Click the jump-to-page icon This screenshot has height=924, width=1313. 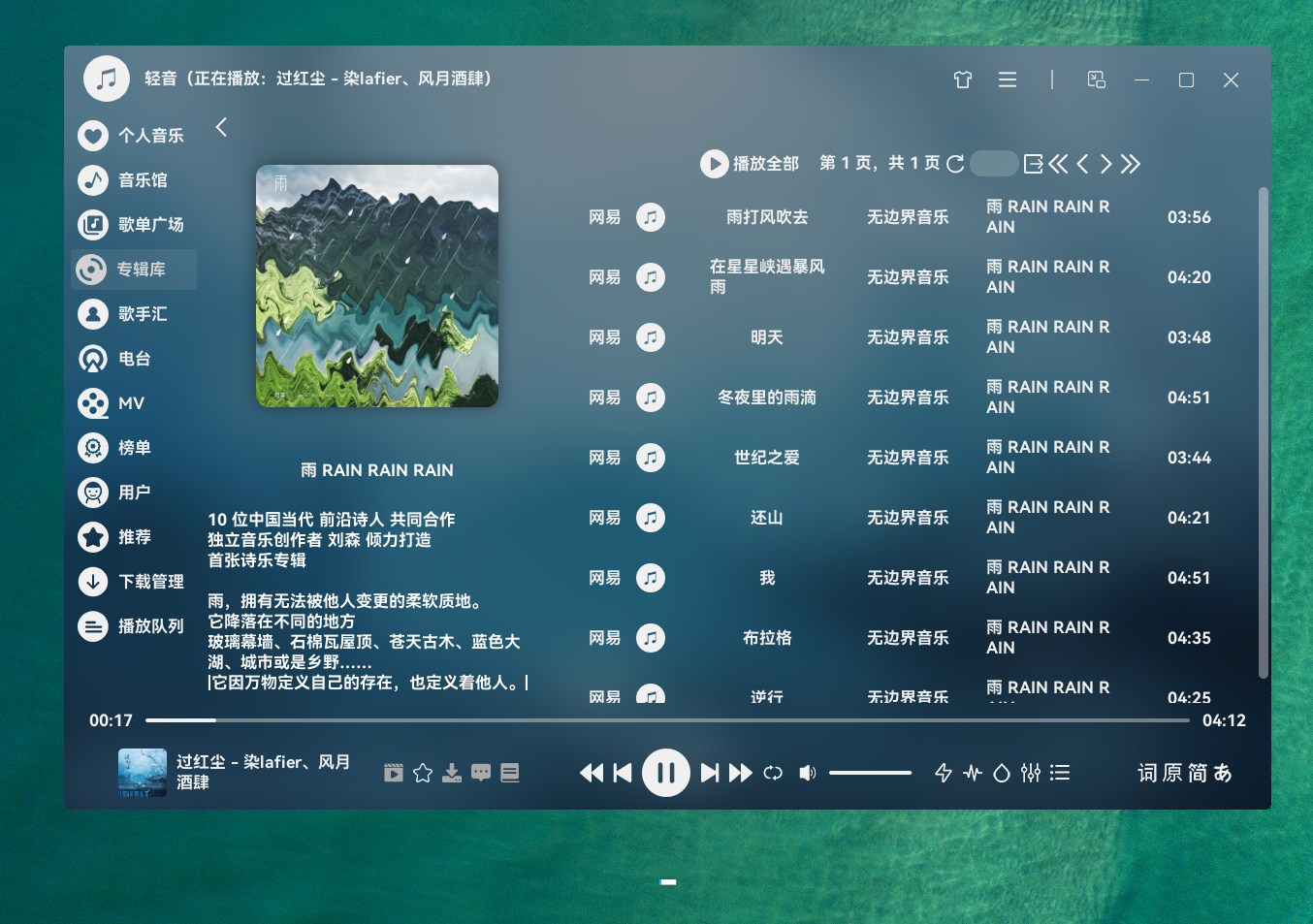pos(1034,164)
